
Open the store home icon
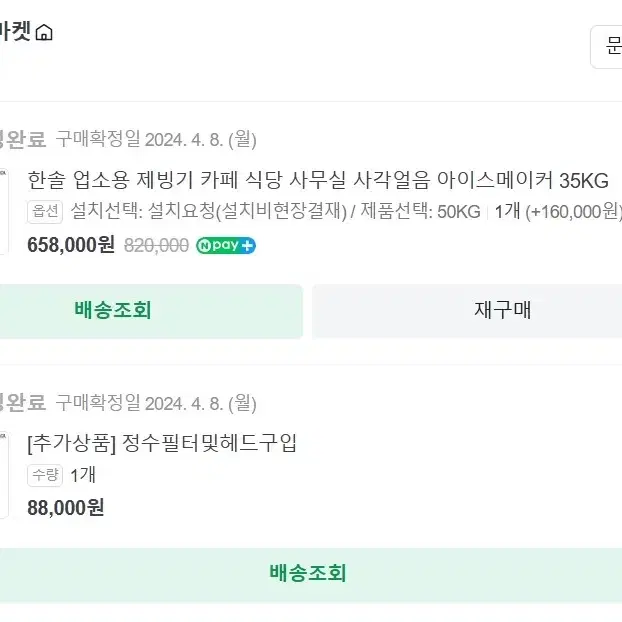pos(44,33)
